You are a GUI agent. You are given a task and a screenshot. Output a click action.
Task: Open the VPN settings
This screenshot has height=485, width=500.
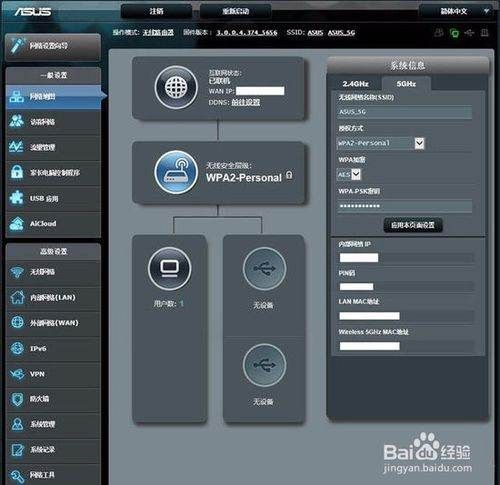click(53, 374)
